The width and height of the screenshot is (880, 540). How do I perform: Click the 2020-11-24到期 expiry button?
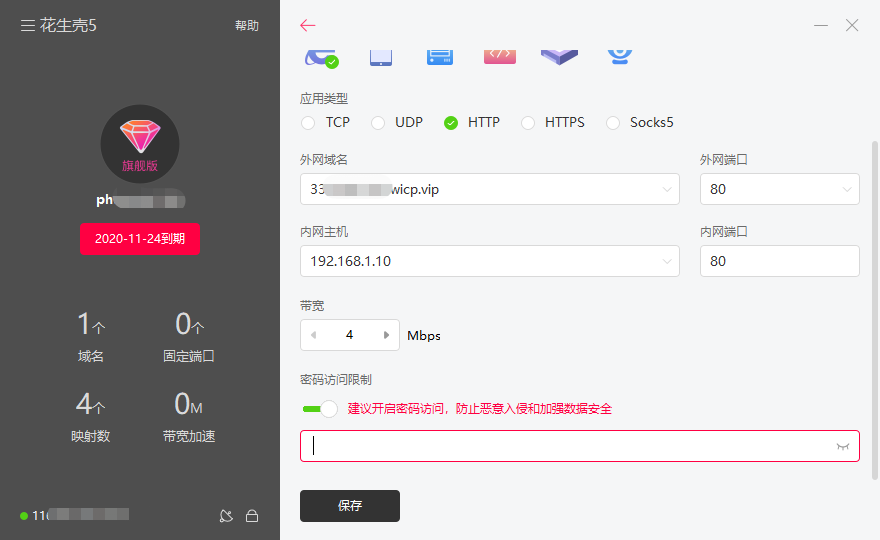click(x=140, y=239)
